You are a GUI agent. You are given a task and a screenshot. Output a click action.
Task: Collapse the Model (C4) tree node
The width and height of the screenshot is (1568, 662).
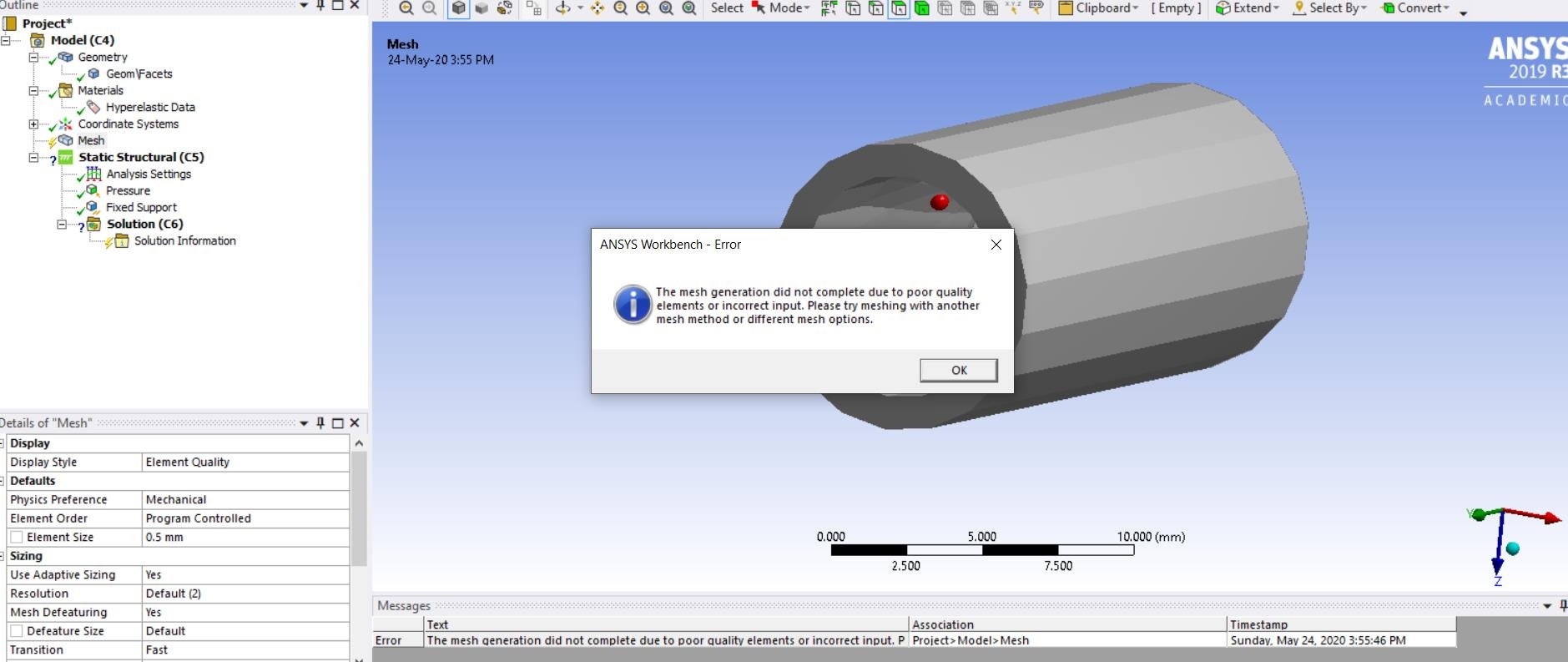coord(6,40)
